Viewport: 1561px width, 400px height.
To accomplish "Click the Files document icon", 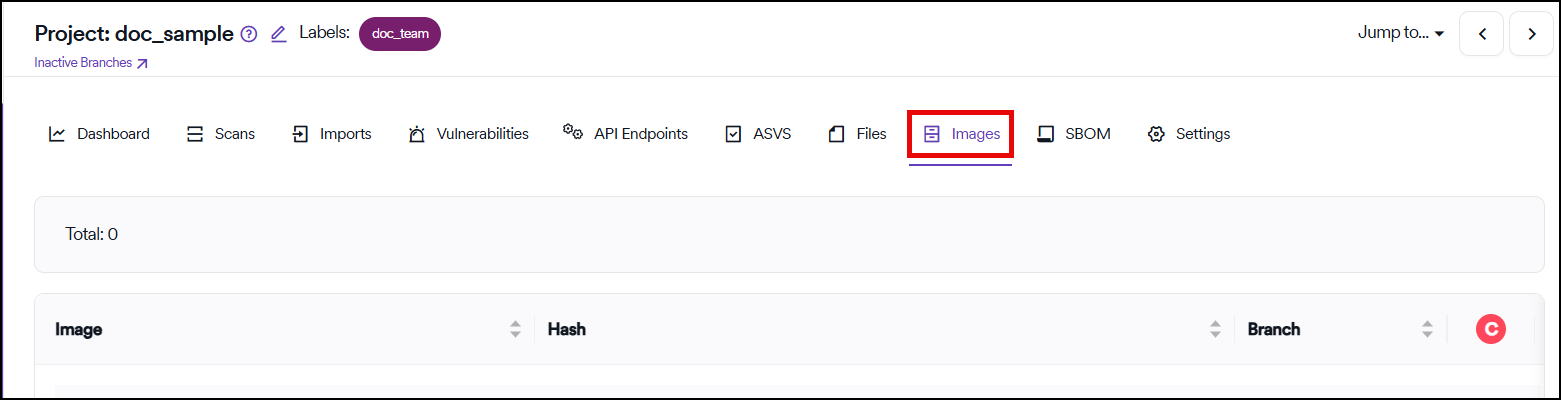I will pyautogui.click(x=837, y=134).
